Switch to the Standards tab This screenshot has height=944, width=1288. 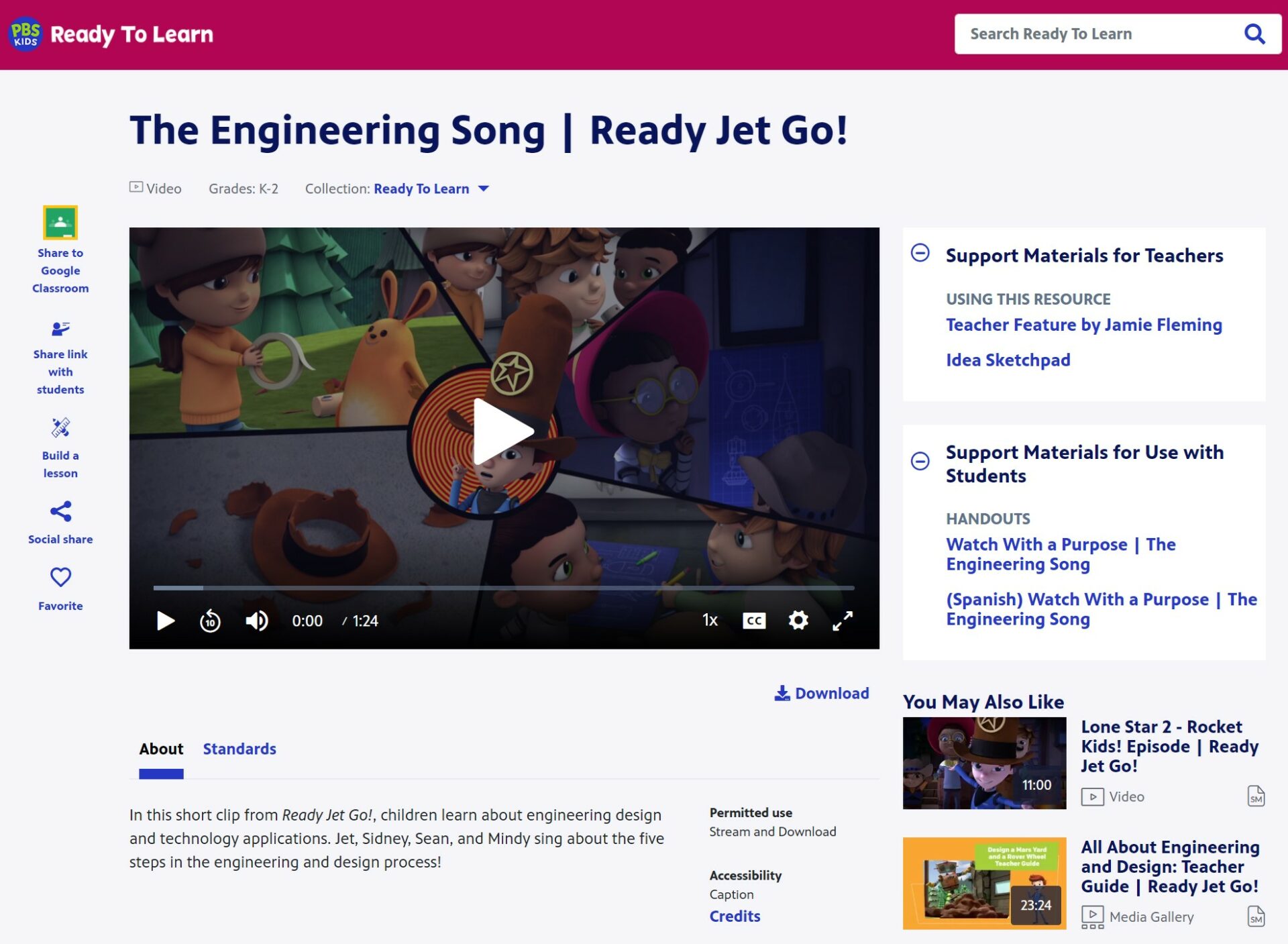coord(239,749)
